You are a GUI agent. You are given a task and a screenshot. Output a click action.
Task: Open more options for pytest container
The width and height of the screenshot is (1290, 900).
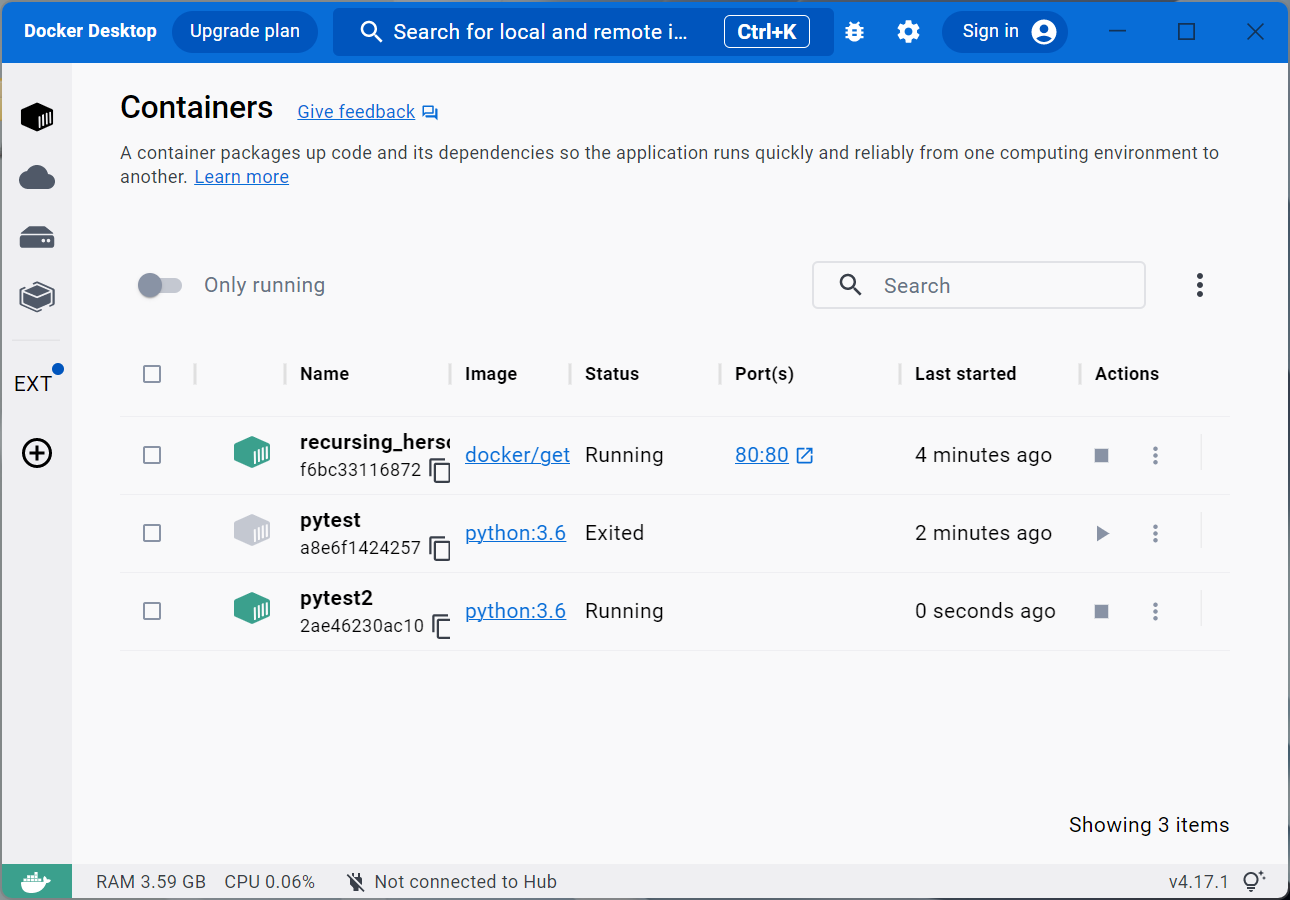1155,533
